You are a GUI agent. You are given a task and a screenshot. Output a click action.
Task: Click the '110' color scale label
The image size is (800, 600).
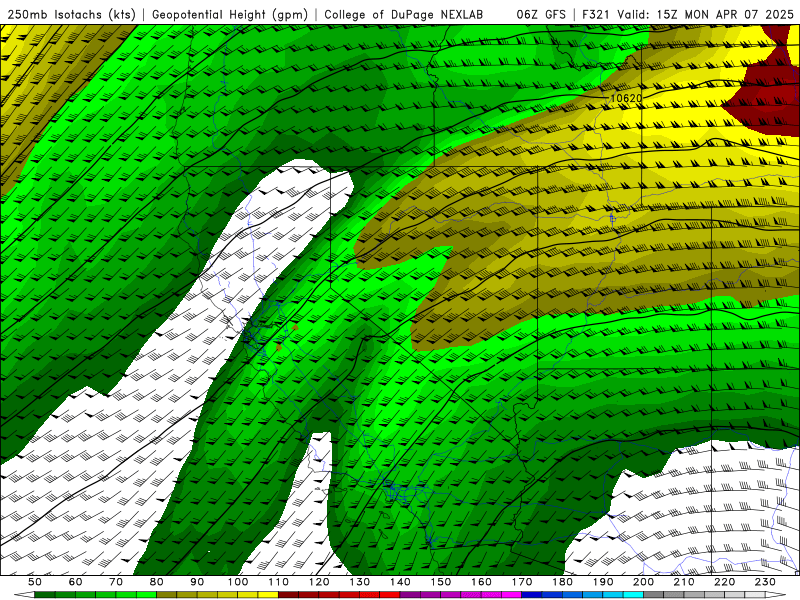[x=279, y=582]
